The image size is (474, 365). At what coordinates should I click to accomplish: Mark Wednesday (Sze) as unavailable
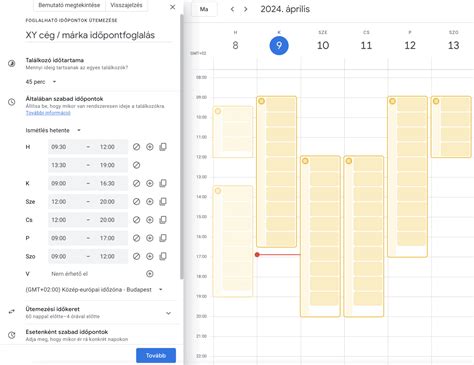point(136,202)
